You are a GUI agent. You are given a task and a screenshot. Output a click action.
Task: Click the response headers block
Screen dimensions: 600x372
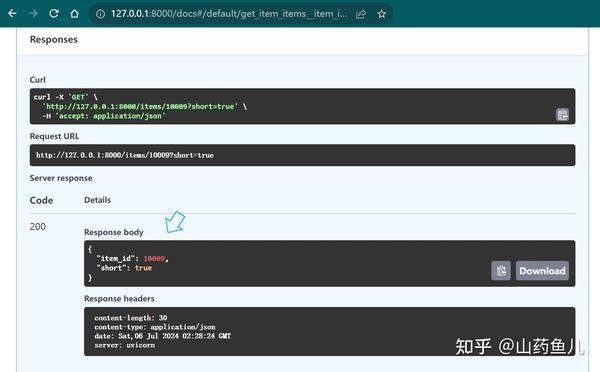[x=329, y=331]
